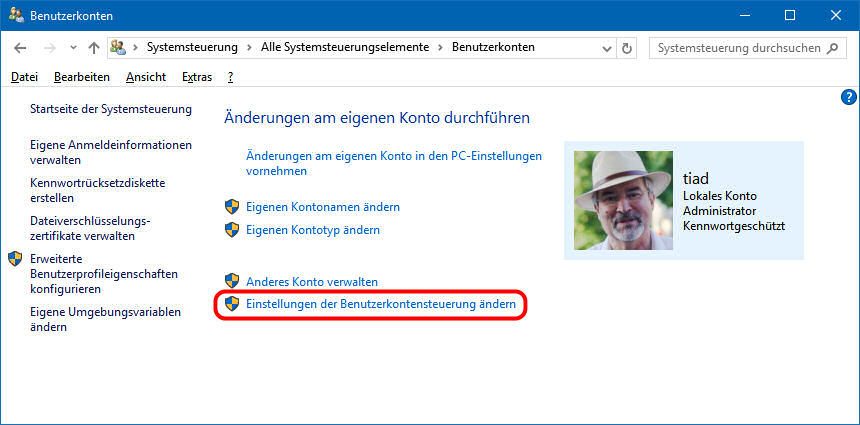The width and height of the screenshot is (860, 425).
Task: Click Kennwortrücksetzdiskette erstellen link
Action: pos(97,190)
